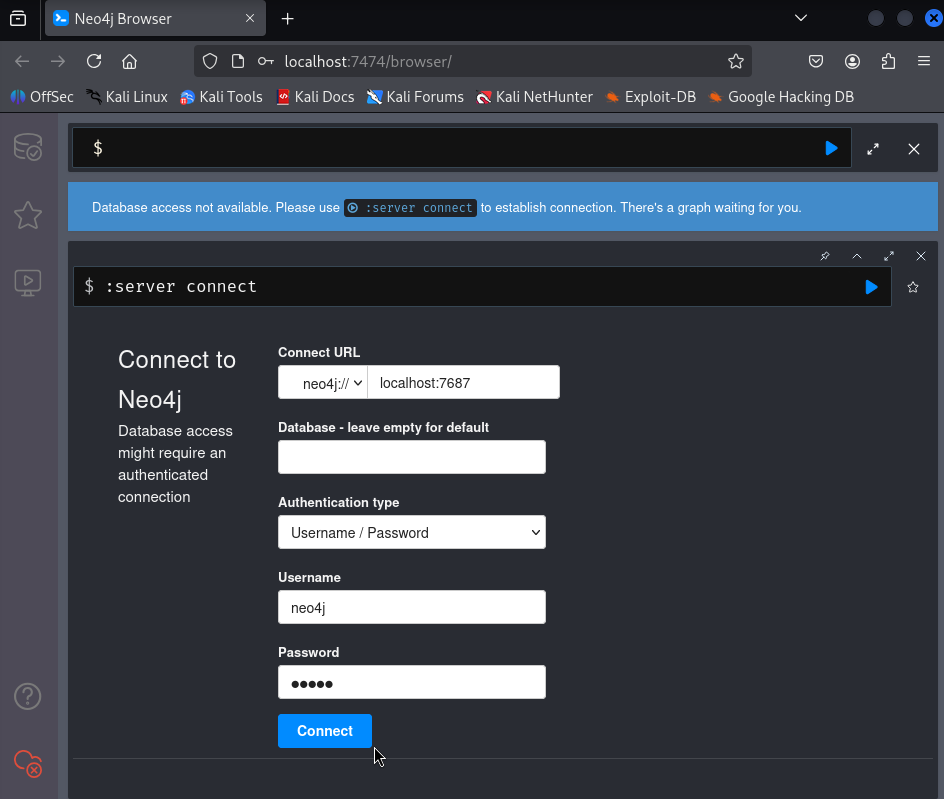Viewport: 944px width, 799px height.
Task: Open the Kali Tools bookmark
Action: [222, 97]
